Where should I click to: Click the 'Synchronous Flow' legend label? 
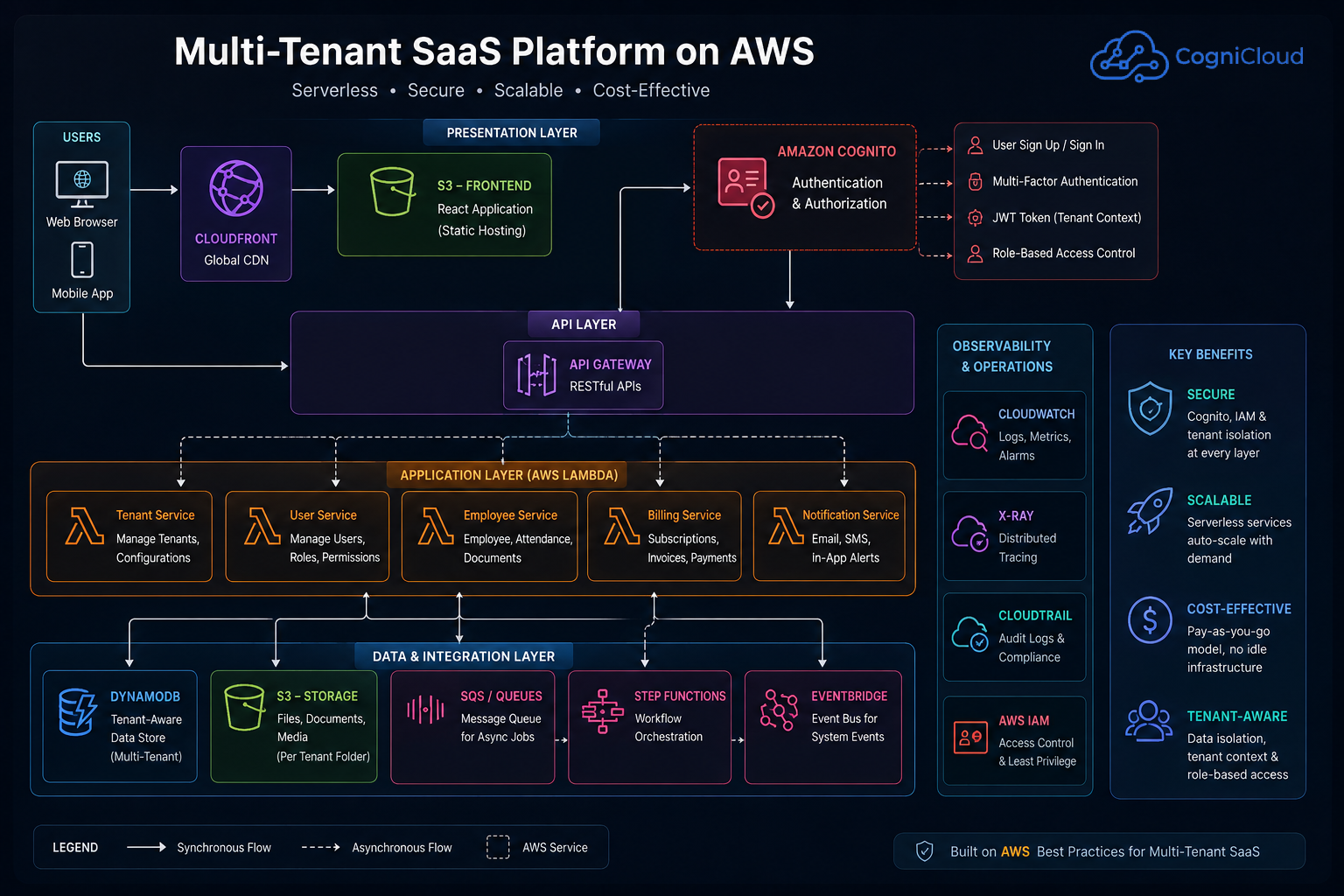pyautogui.click(x=224, y=848)
